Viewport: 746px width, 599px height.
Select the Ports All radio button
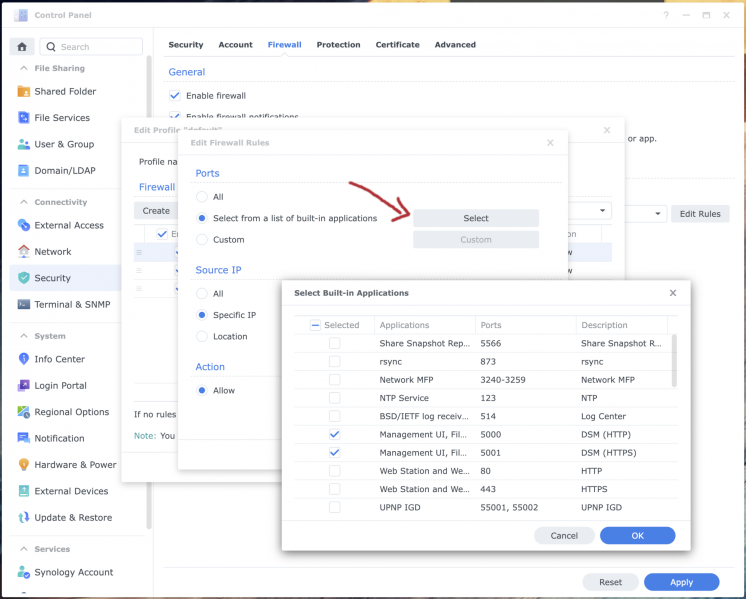click(x=202, y=196)
